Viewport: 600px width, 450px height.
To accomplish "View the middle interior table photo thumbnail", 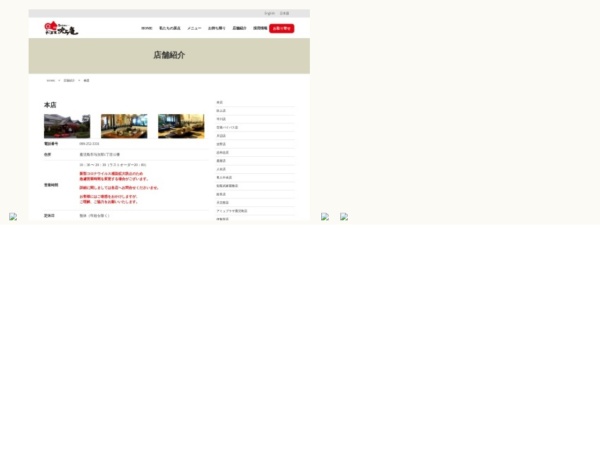I will pos(124,126).
